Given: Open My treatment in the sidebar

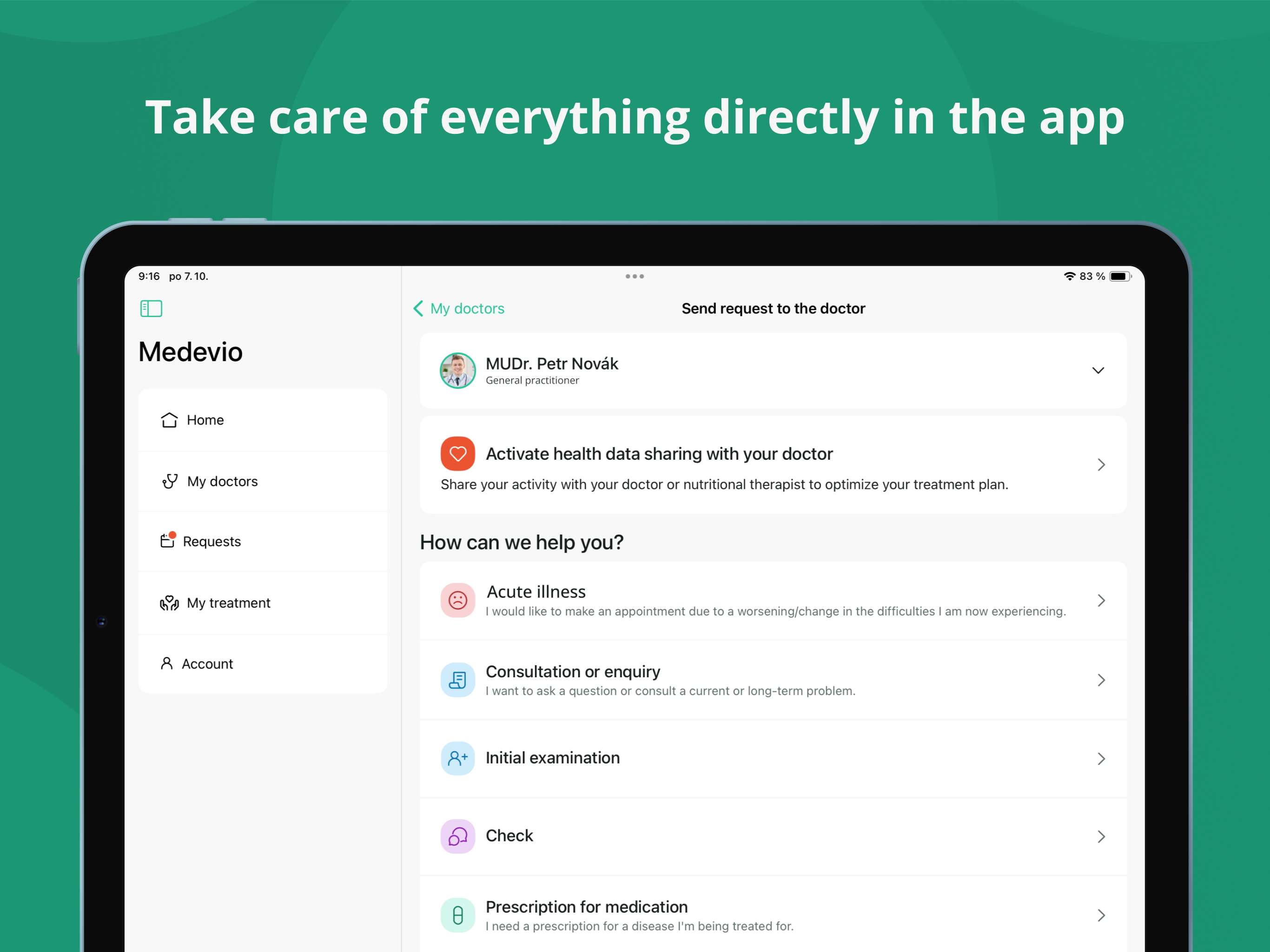Looking at the screenshot, I should pyautogui.click(x=263, y=603).
